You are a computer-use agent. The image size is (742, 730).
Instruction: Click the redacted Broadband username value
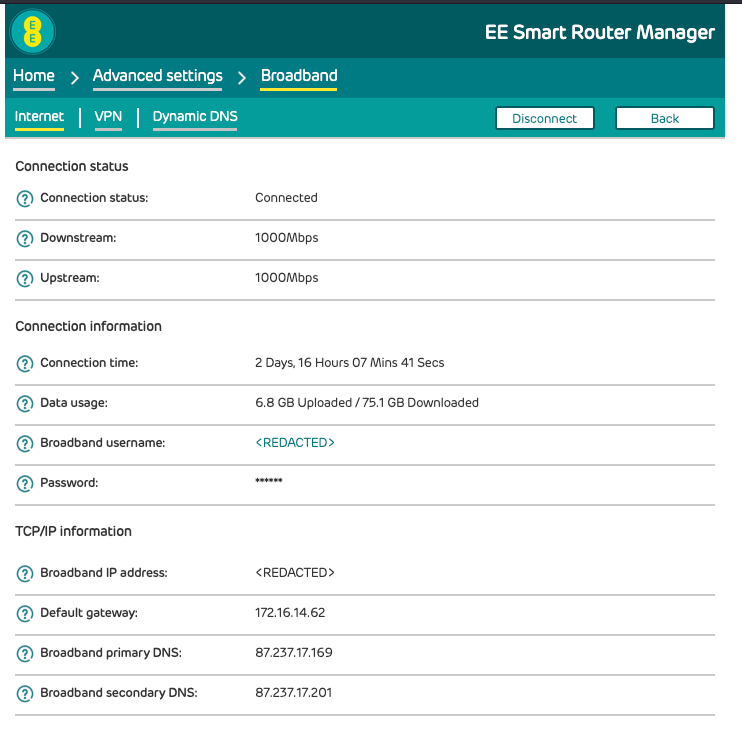pos(295,443)
